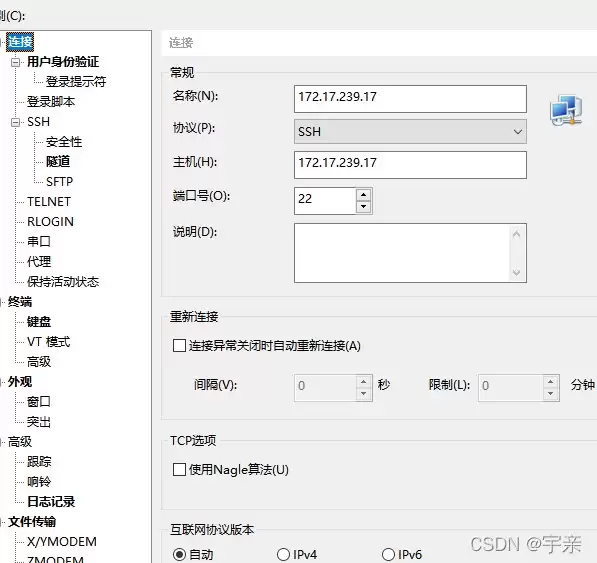Decrease the 间隔 interval value
597x563 pixels.
click(x=364, y=394)
